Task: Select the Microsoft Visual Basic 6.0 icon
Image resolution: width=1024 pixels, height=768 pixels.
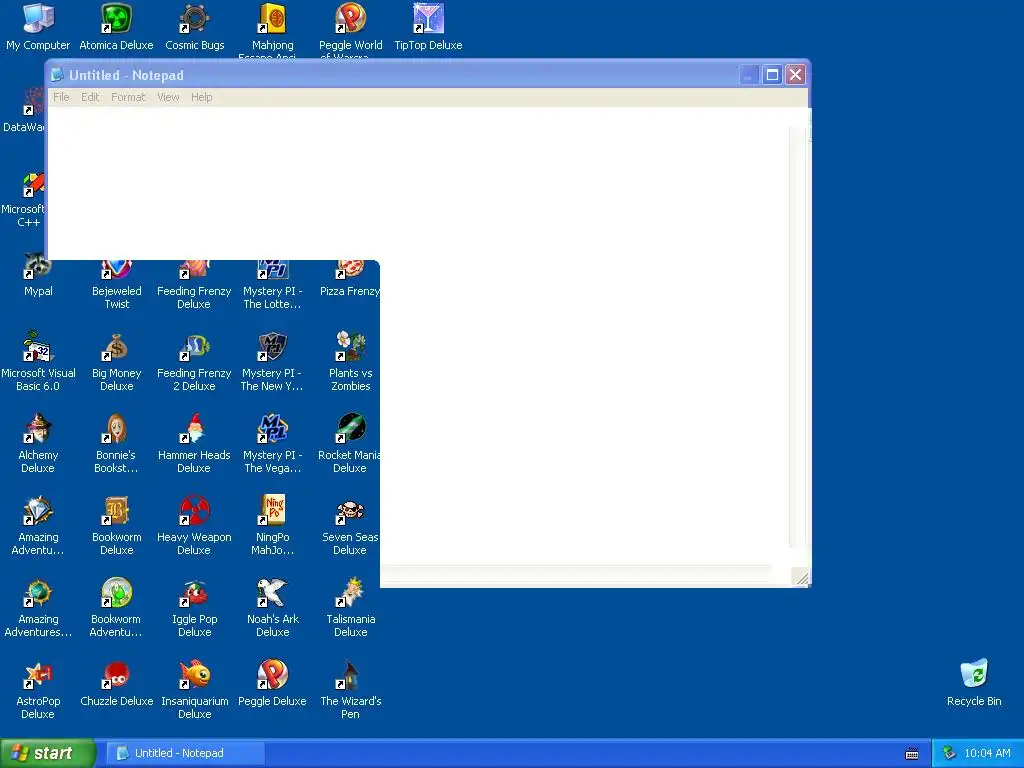Action: pos(38,361)
